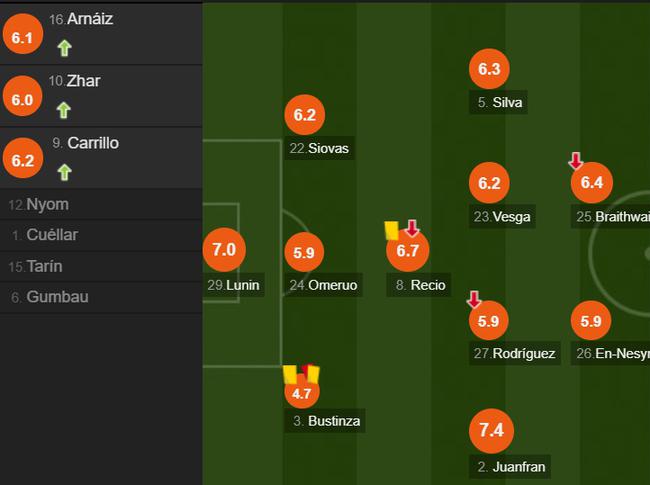Click Lunin's 7.0 rating badge
This screenshot has width=650, height=485.
point(224,250)
